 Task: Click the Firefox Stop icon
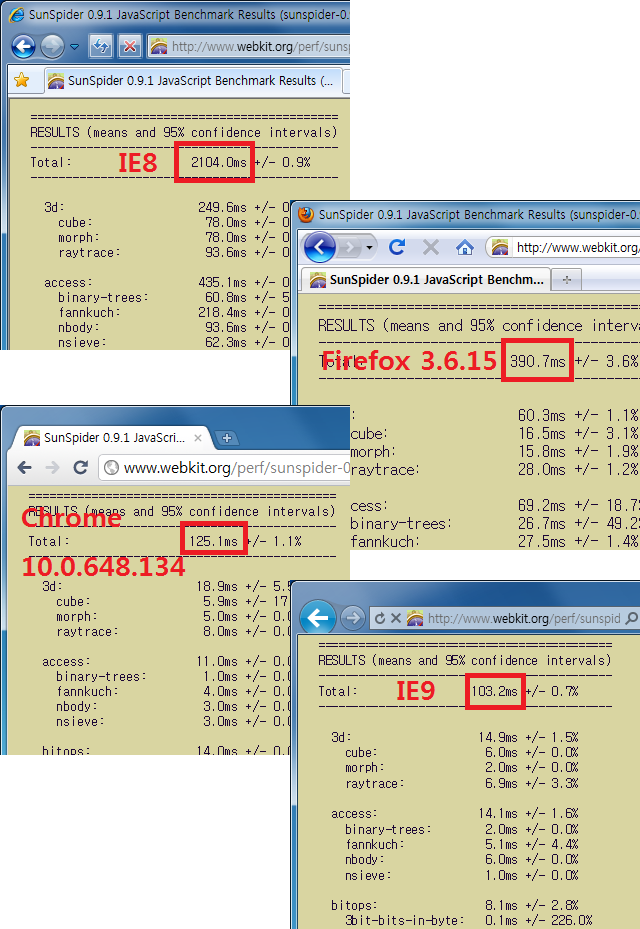431,247
